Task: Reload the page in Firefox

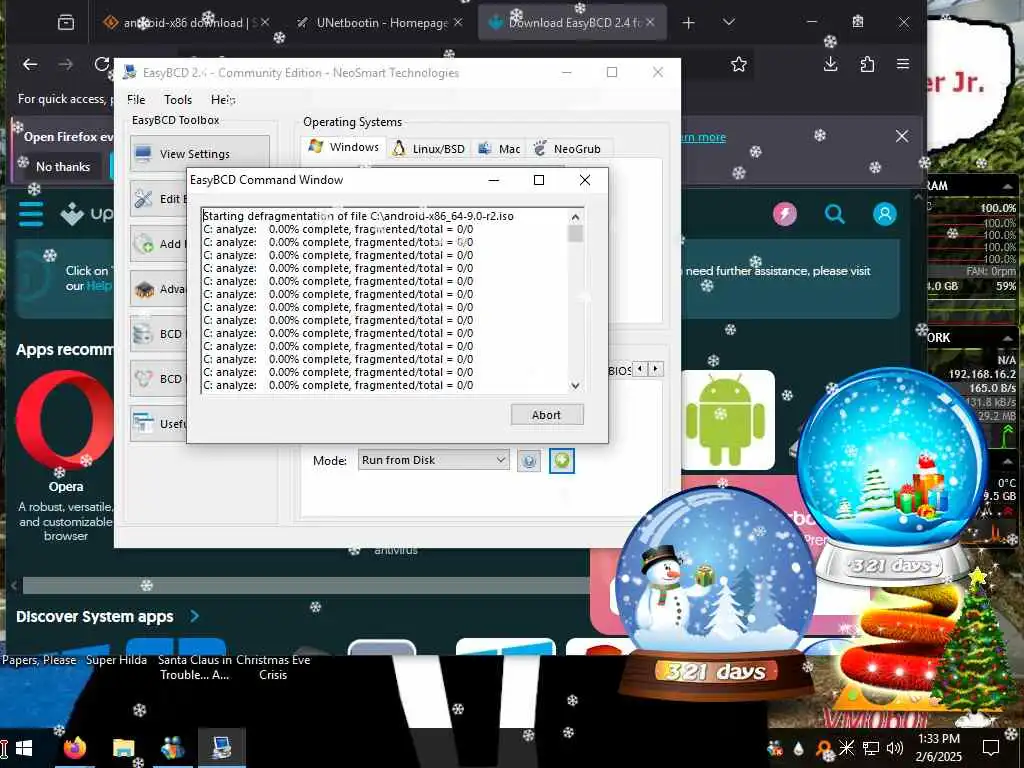Action: (x=102, y=64)
